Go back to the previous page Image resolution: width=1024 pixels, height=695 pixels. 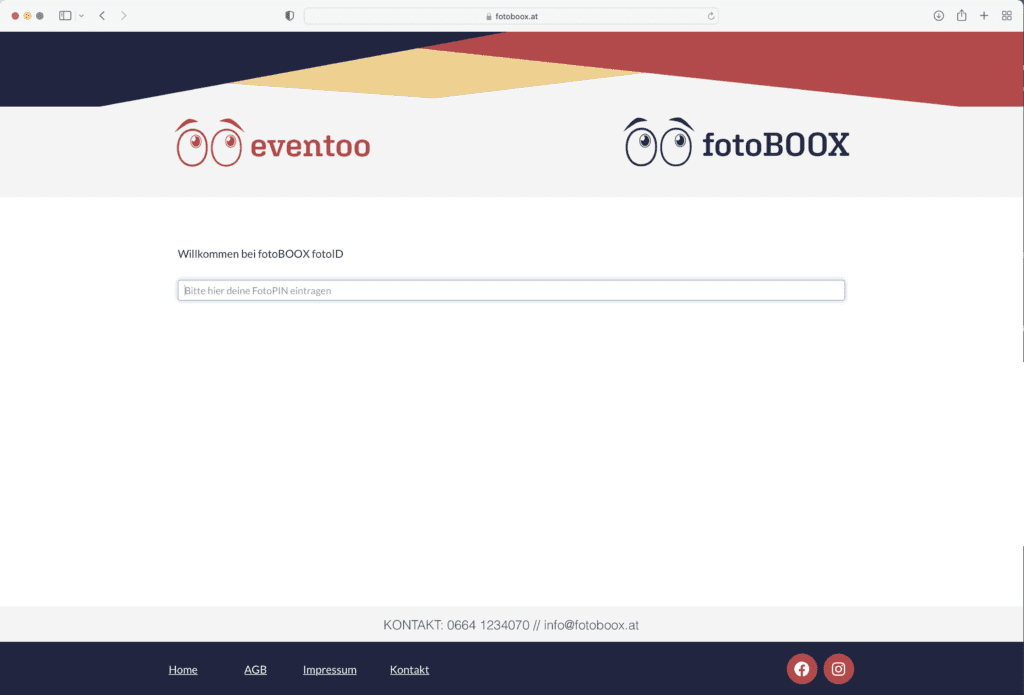(102, 16)
